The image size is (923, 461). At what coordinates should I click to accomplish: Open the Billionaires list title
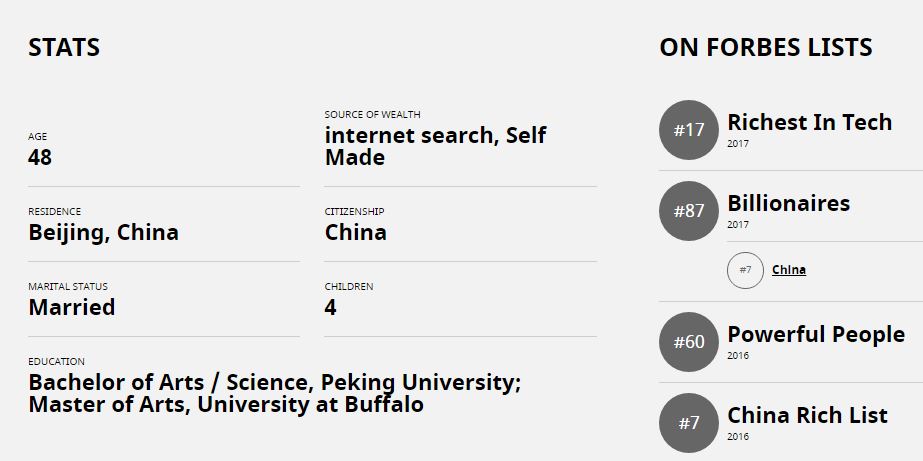point(789,203)
